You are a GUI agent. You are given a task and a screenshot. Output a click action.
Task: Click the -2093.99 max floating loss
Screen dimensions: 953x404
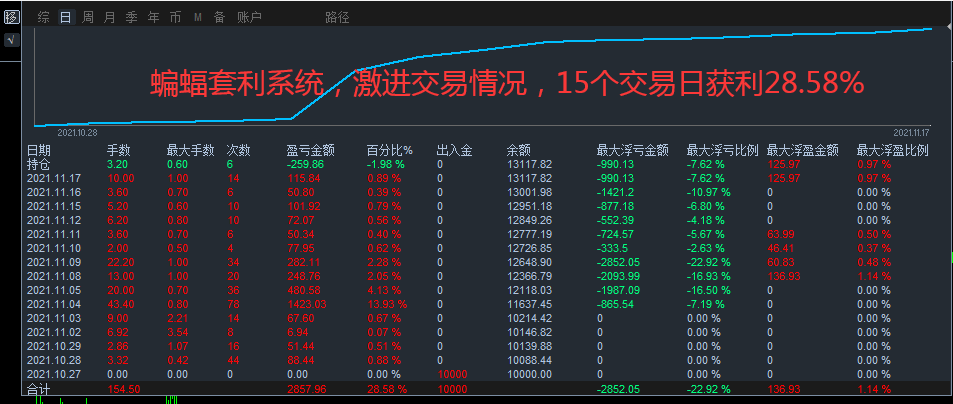pyautogui.click(x=618, y=276)
